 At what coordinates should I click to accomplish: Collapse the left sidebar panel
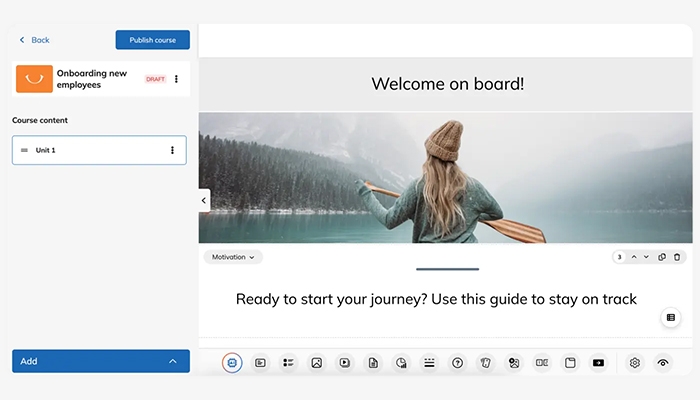tap(204, 200)
